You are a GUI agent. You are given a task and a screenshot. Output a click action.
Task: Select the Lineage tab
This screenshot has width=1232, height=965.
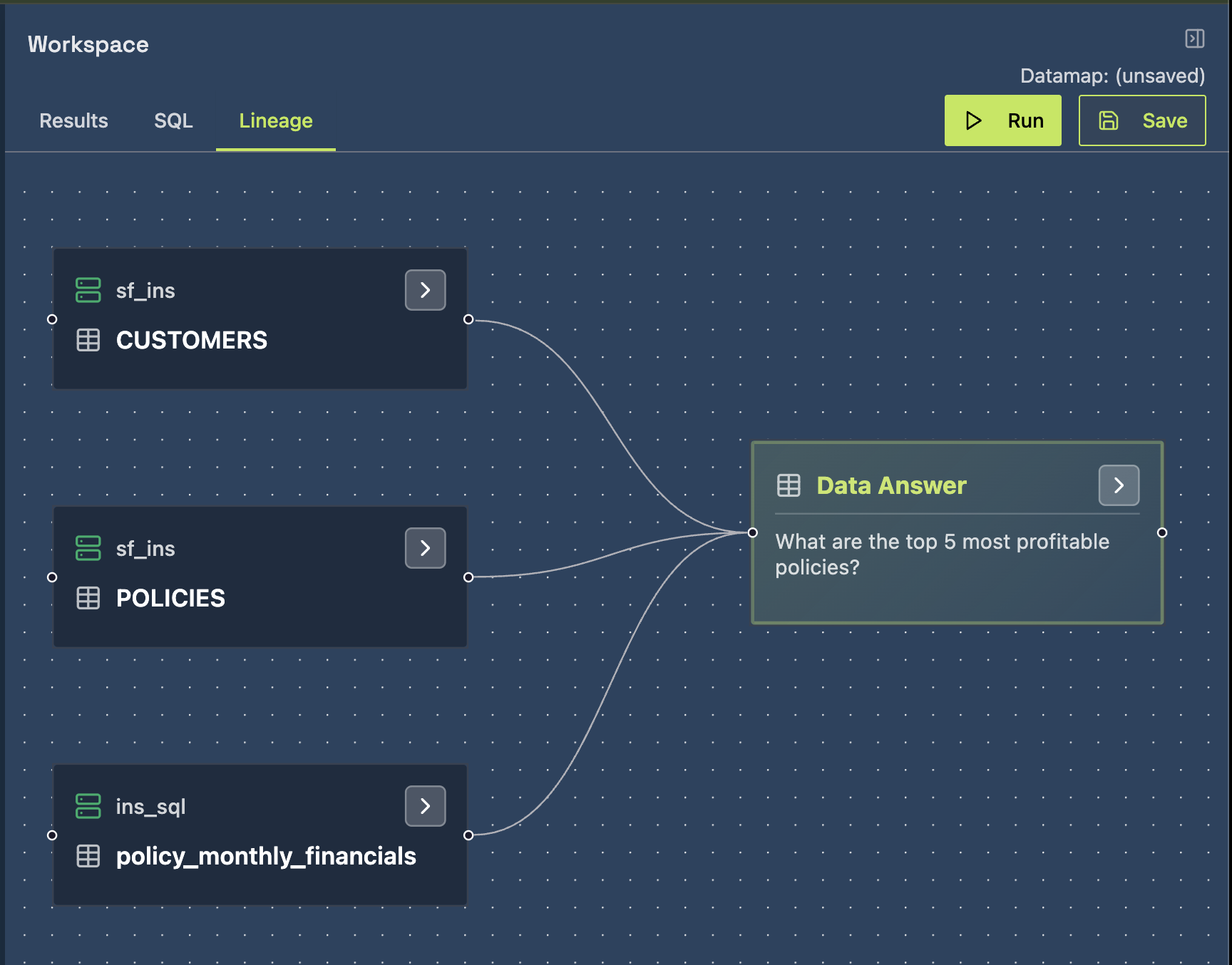click(x=276, y=120)
